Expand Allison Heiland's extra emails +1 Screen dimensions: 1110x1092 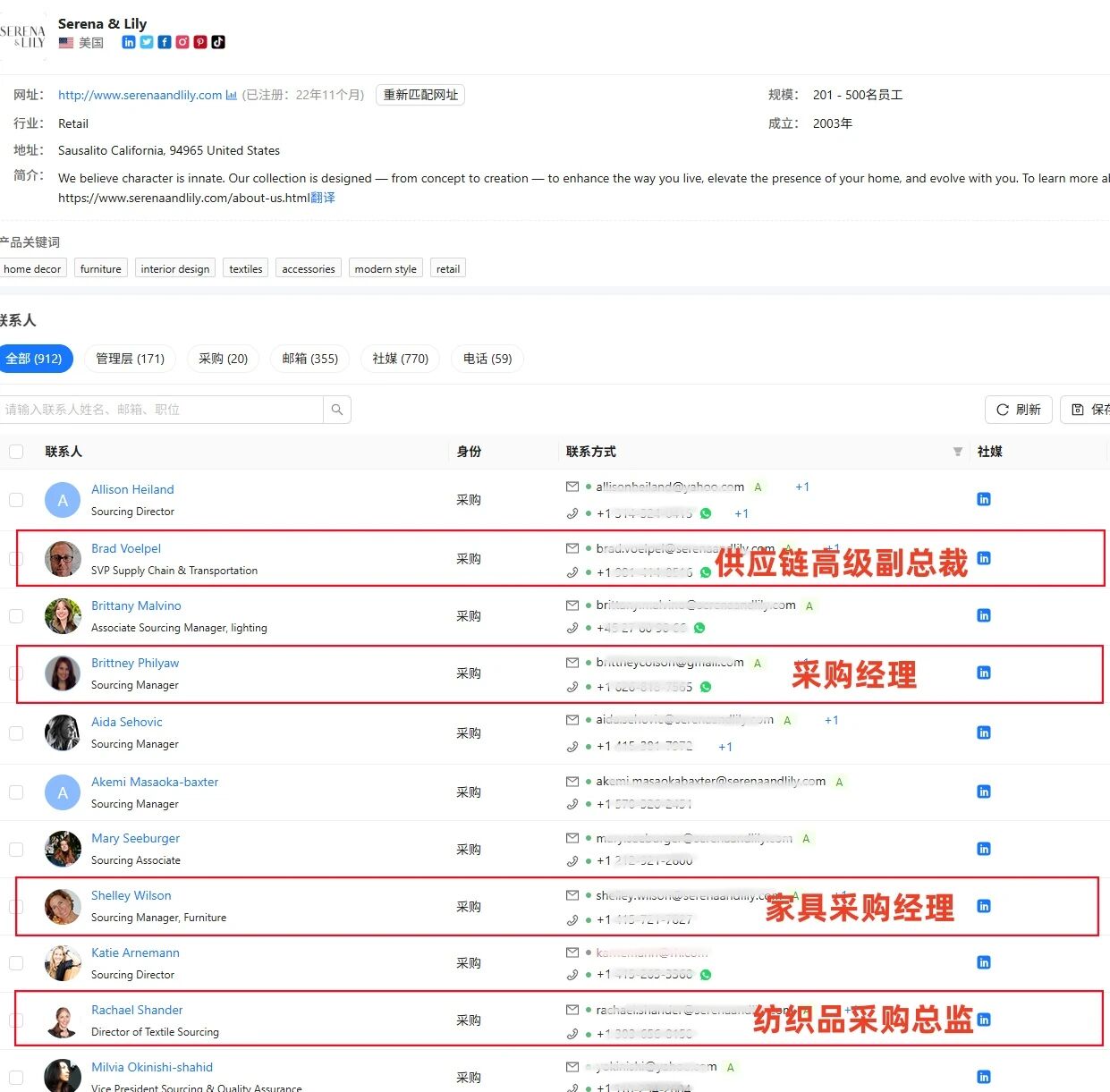(x=802, y=487)
